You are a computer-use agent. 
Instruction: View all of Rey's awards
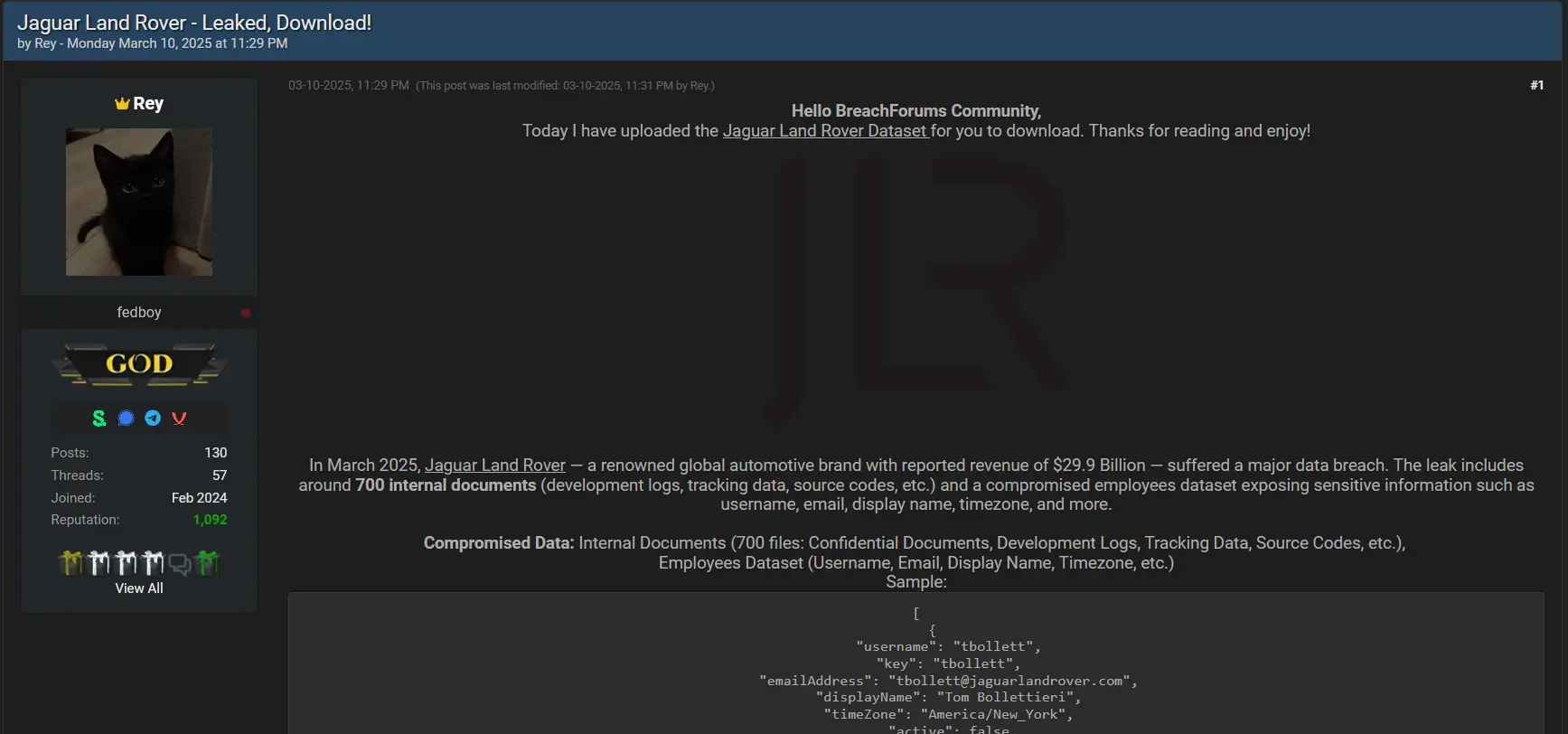[139, 588]
